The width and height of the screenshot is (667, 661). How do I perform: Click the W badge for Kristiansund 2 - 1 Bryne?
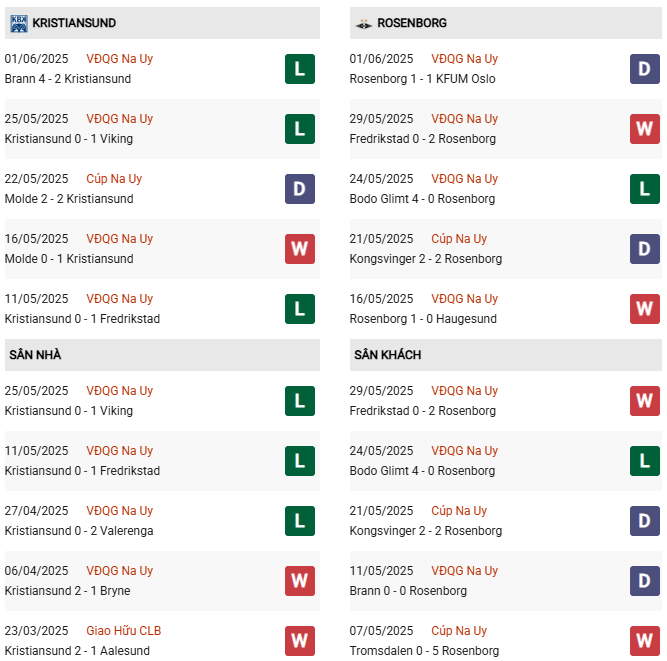pos(300,581)
